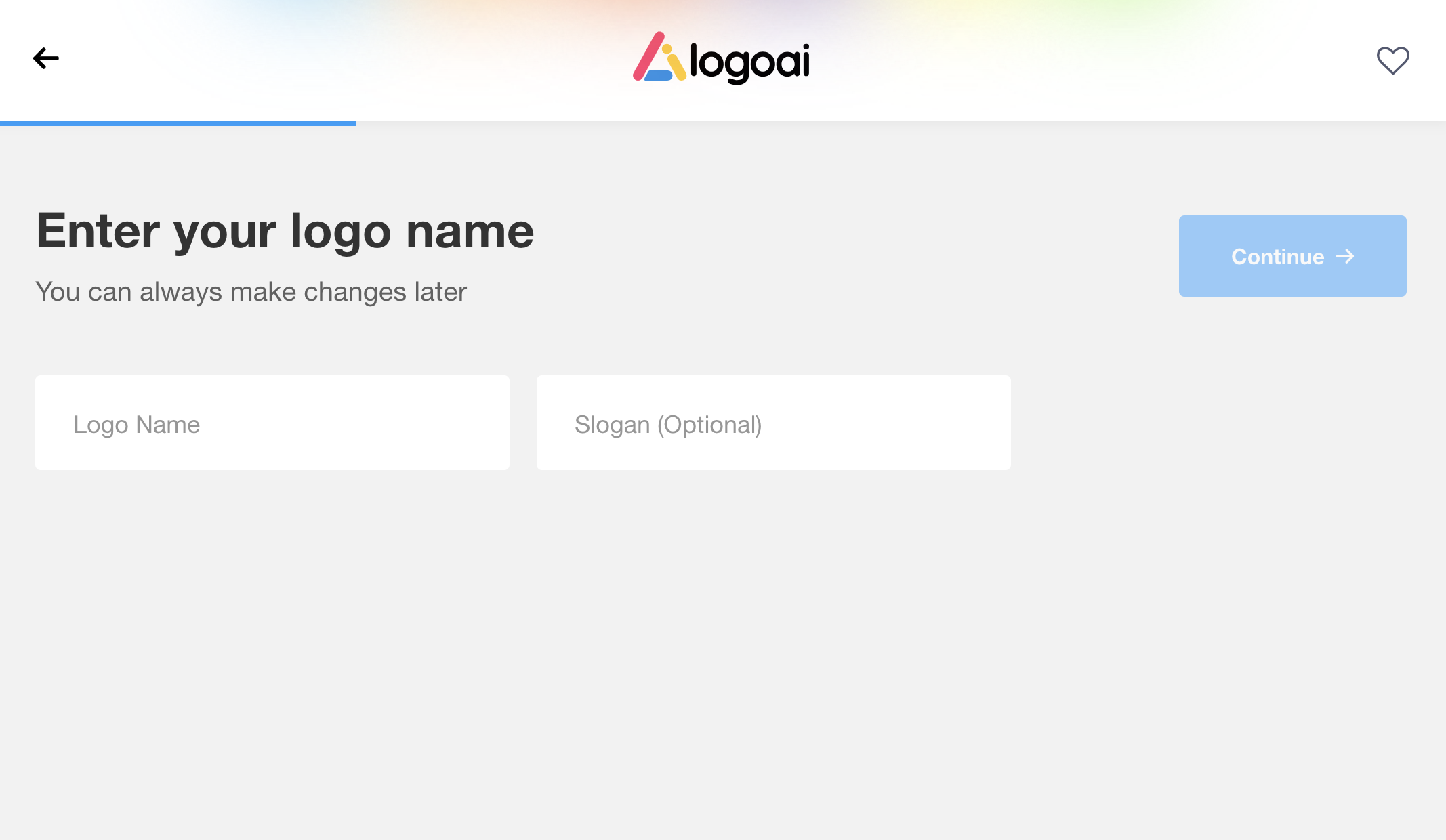
Task: Focus the Logo Name input field
Action: [272, 423]
